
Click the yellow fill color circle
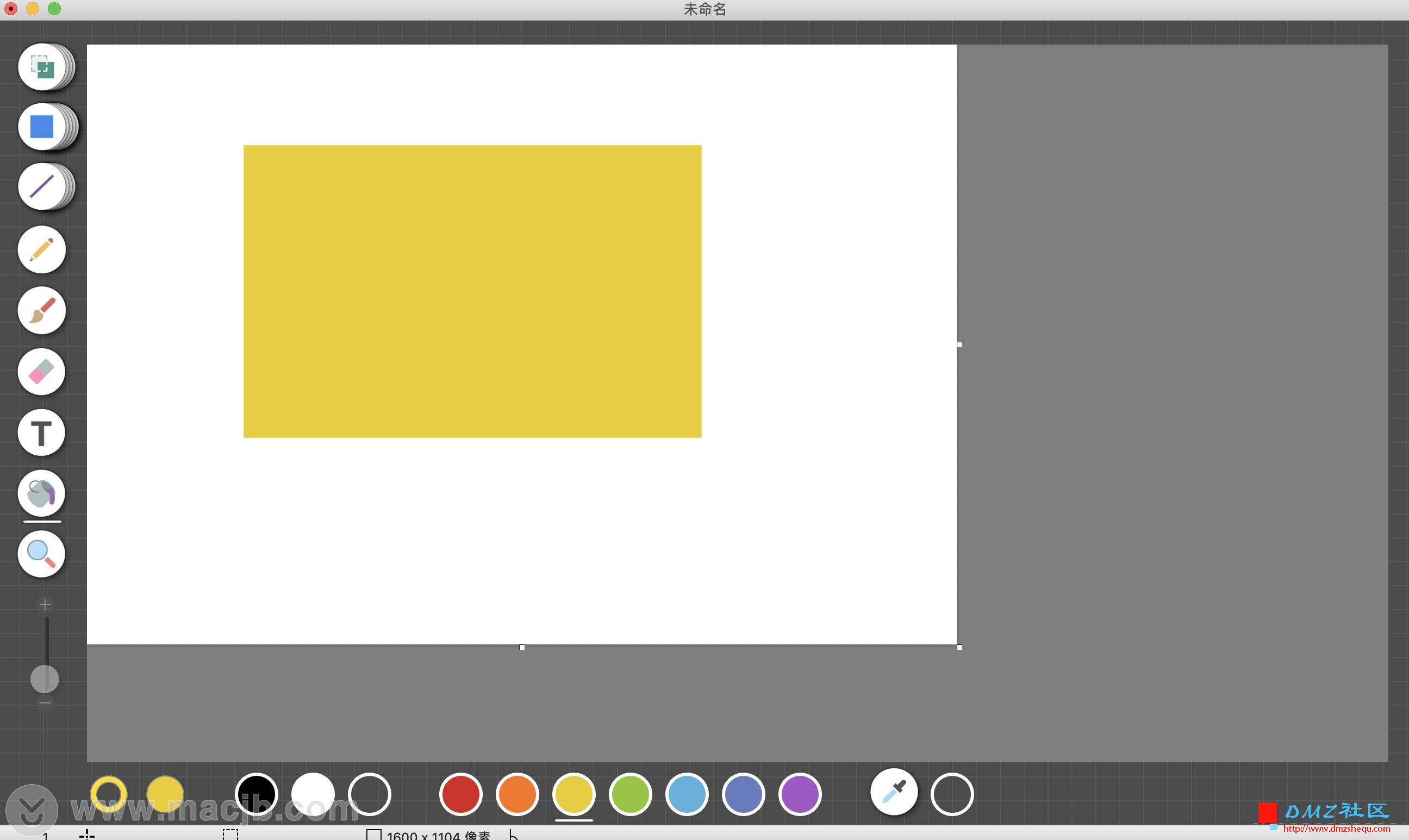click(x=165, y=794)
